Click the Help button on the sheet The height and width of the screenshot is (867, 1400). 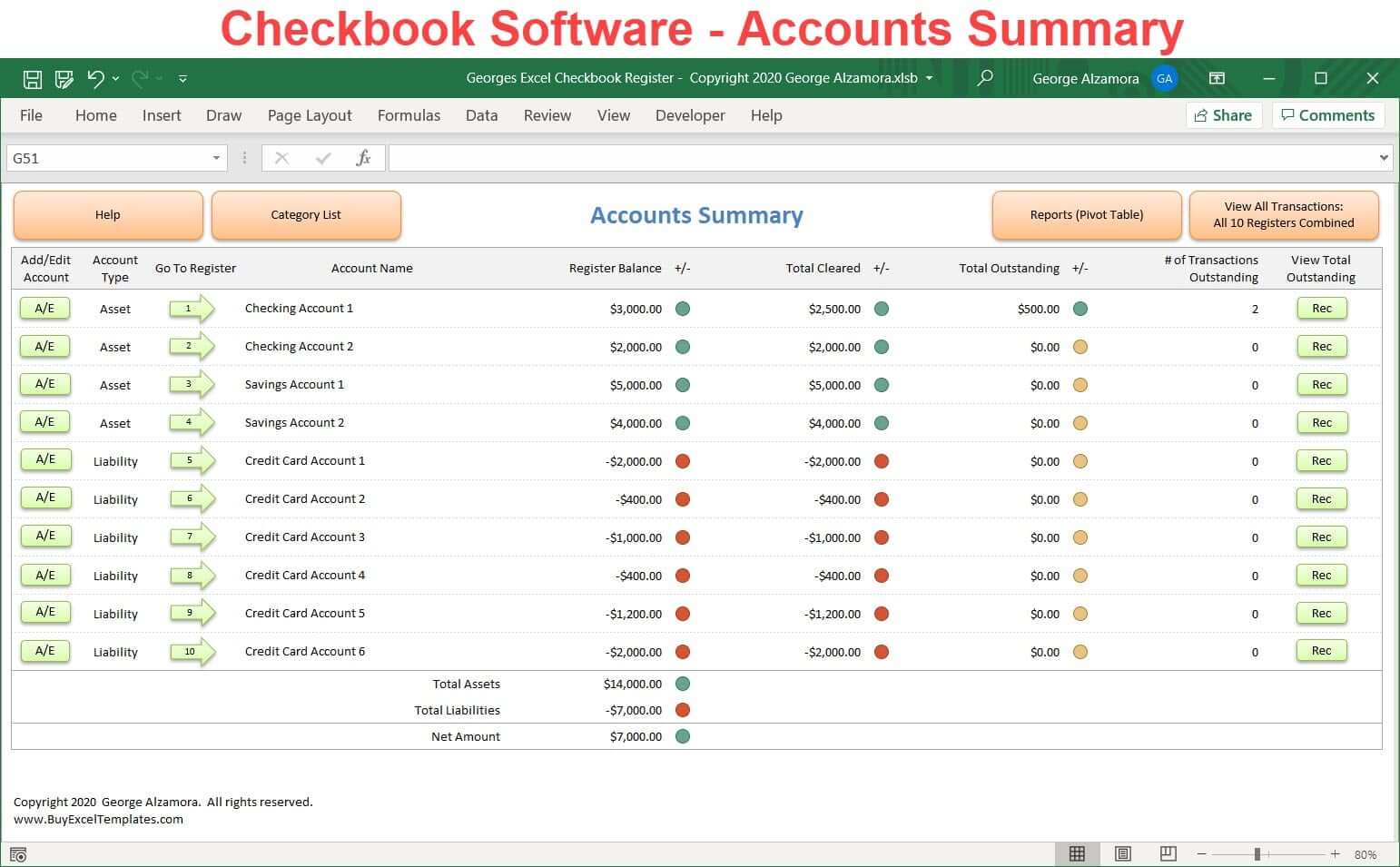point(108,215)
